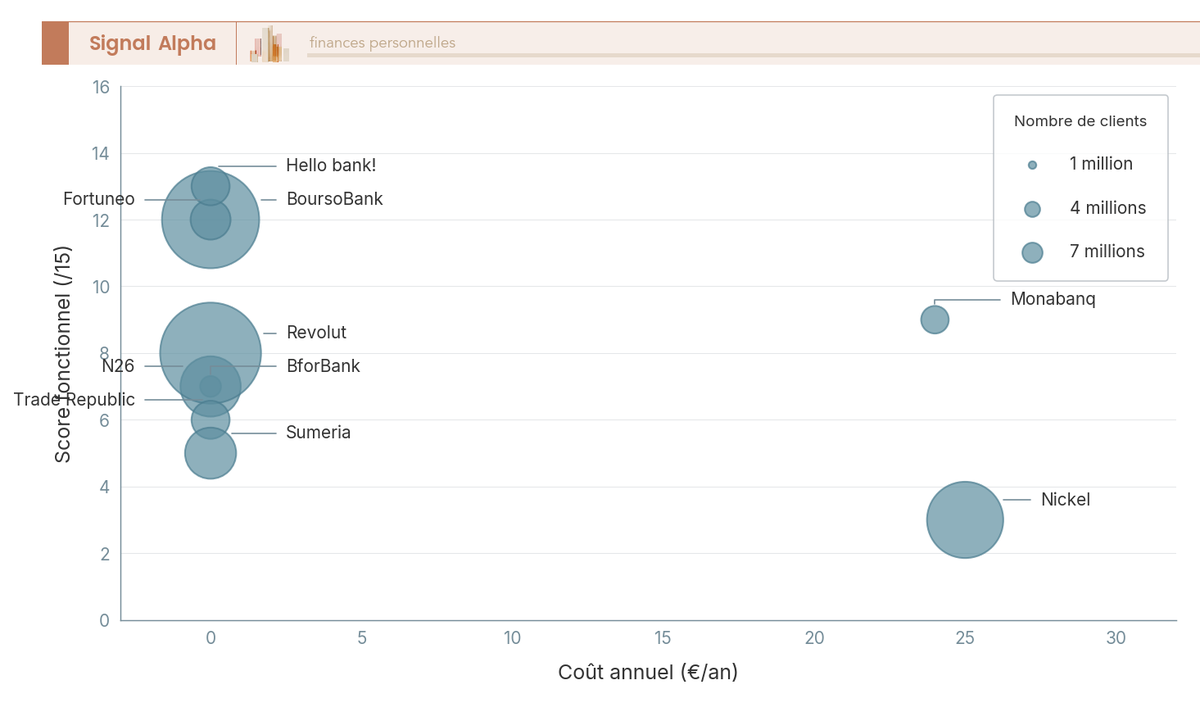Toggle the Sumeria data point

tap(210, 420)
